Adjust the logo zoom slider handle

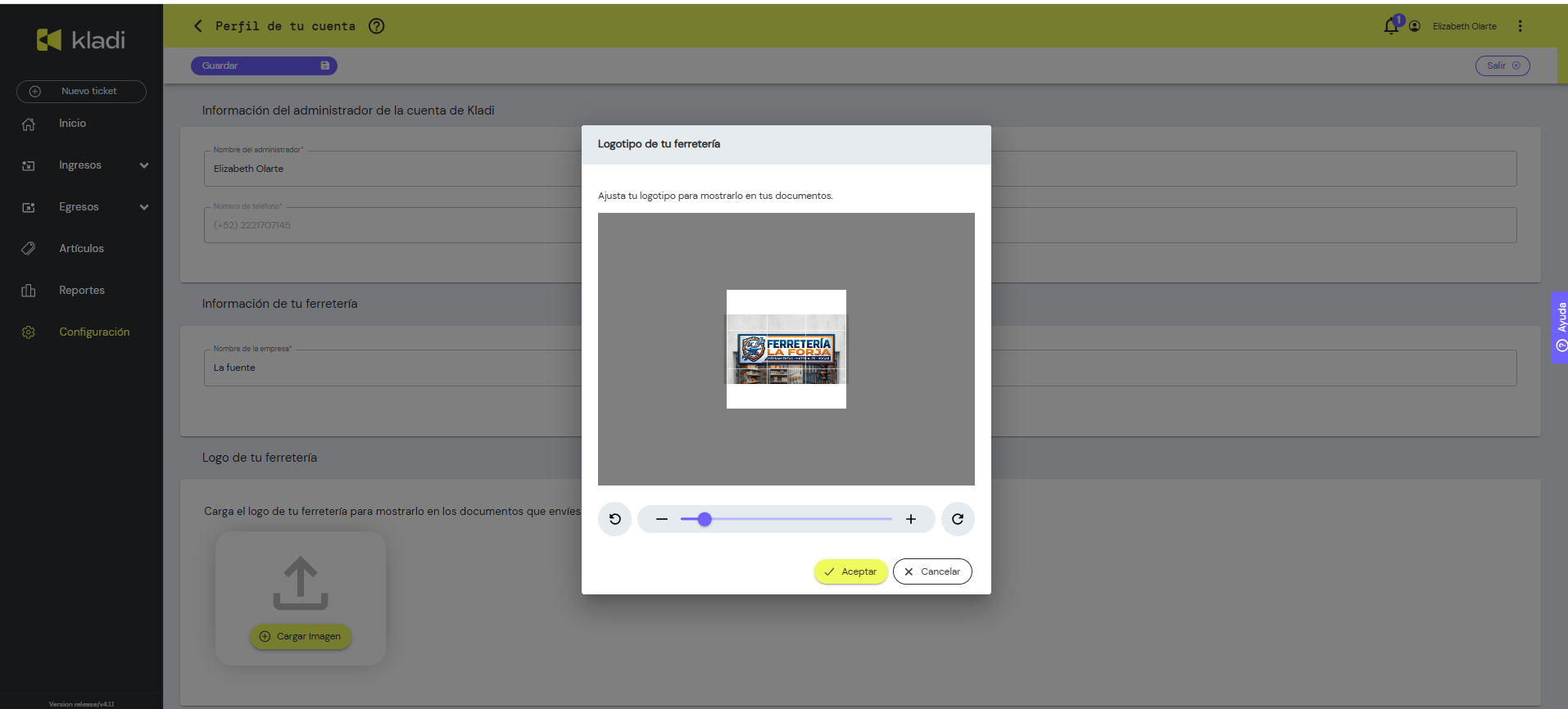[705, 519]
